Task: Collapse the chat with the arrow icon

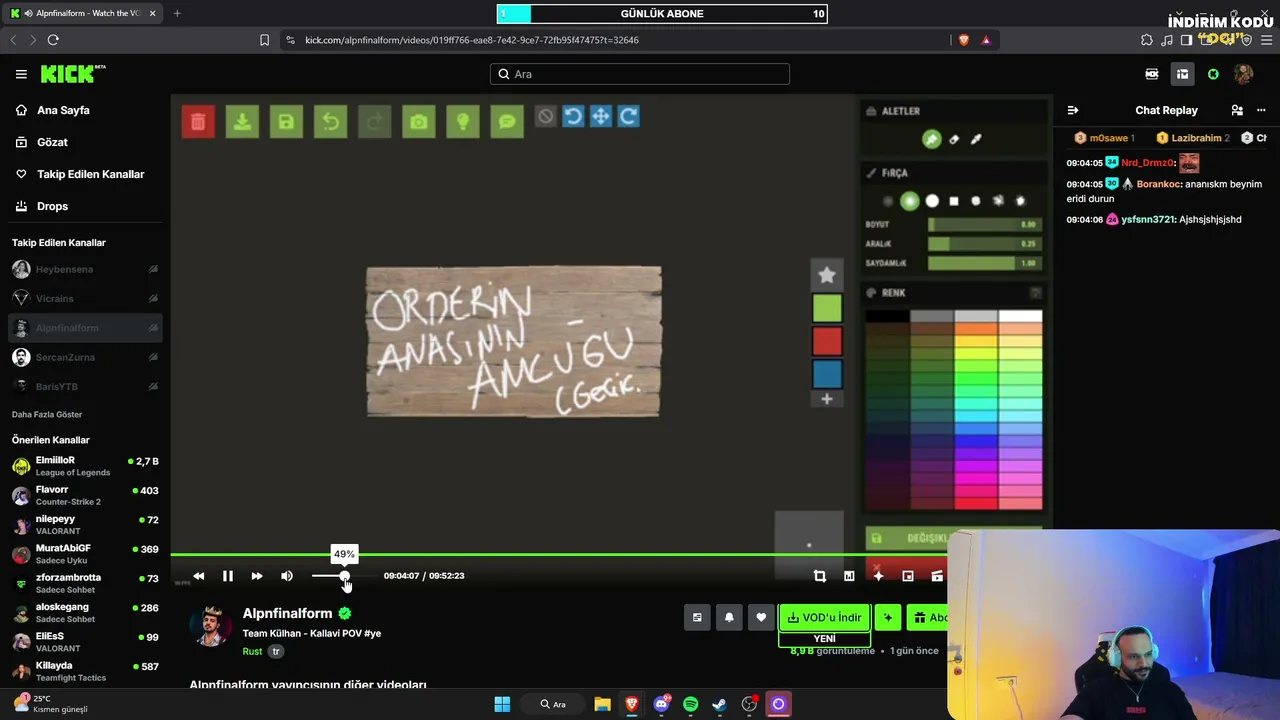Action: [x=1073, y=110]
